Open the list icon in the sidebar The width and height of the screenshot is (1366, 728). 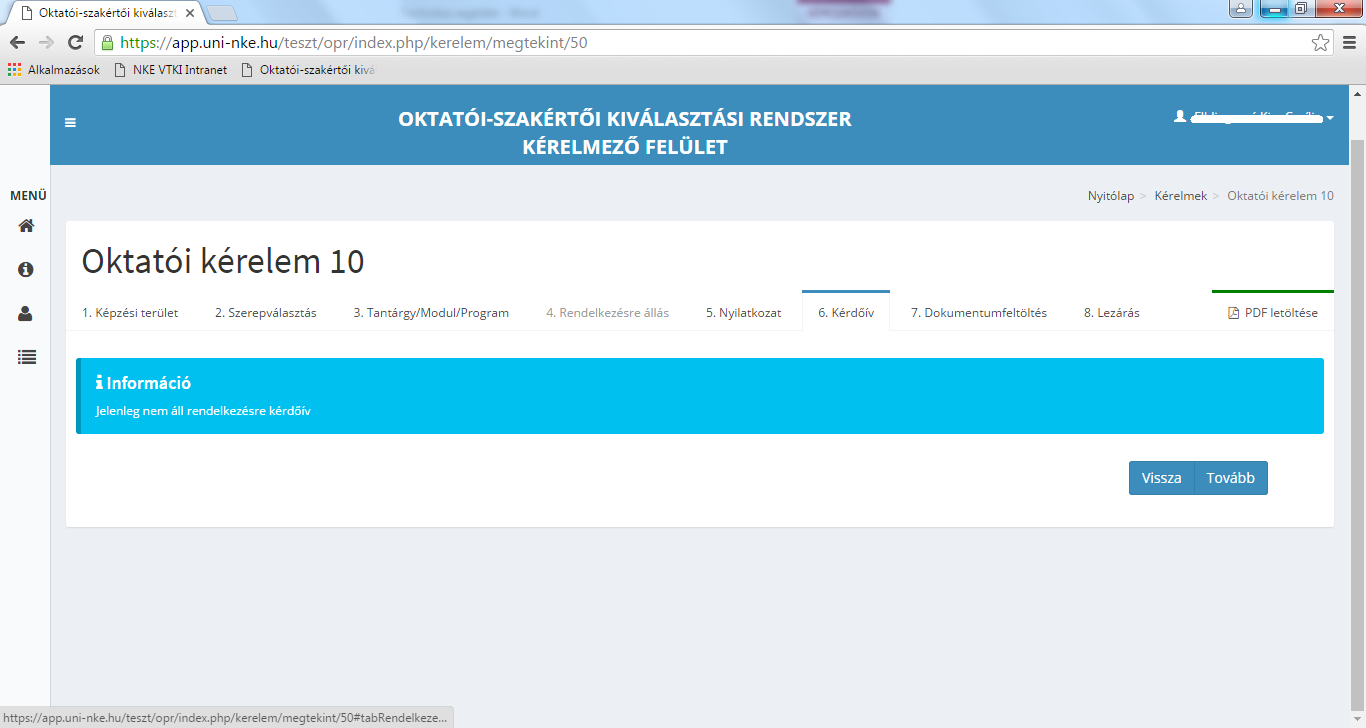click(x=26, y=356)
